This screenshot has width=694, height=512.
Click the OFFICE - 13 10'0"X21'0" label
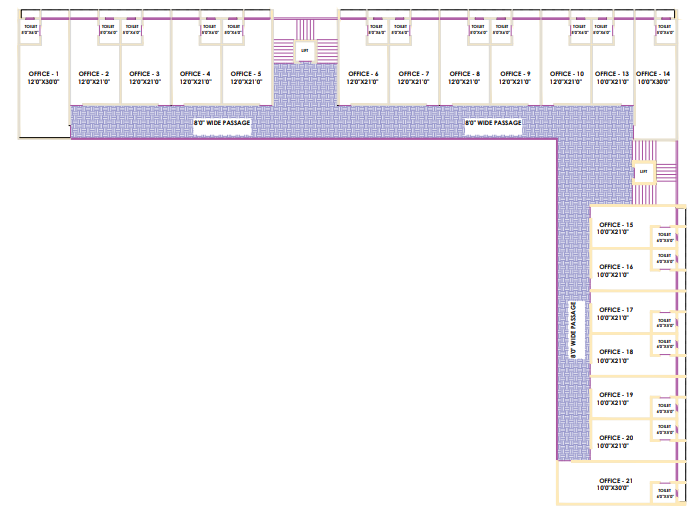(612, 78)
